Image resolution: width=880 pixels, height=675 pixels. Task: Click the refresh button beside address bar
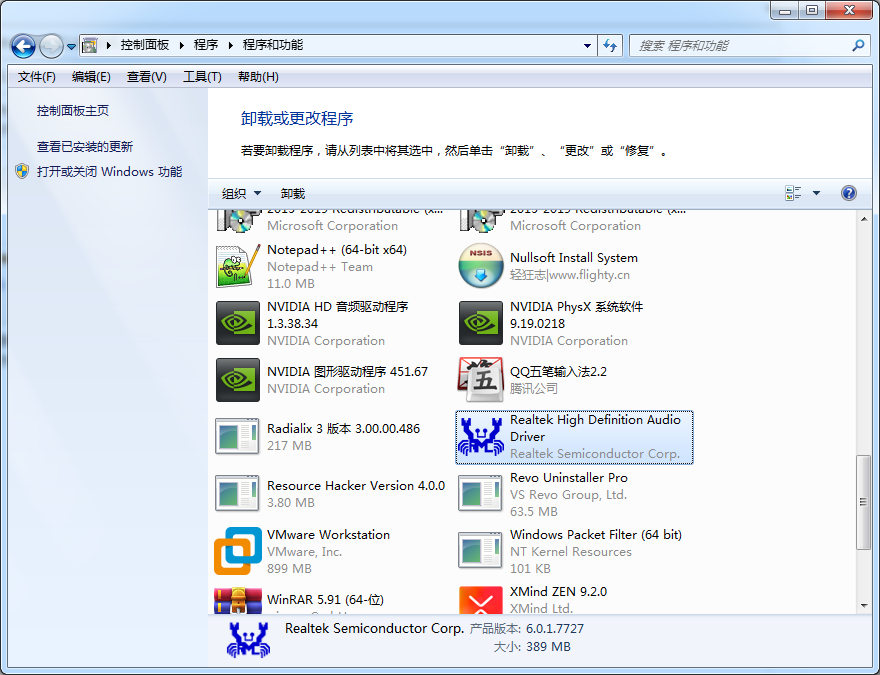point(610,46)
